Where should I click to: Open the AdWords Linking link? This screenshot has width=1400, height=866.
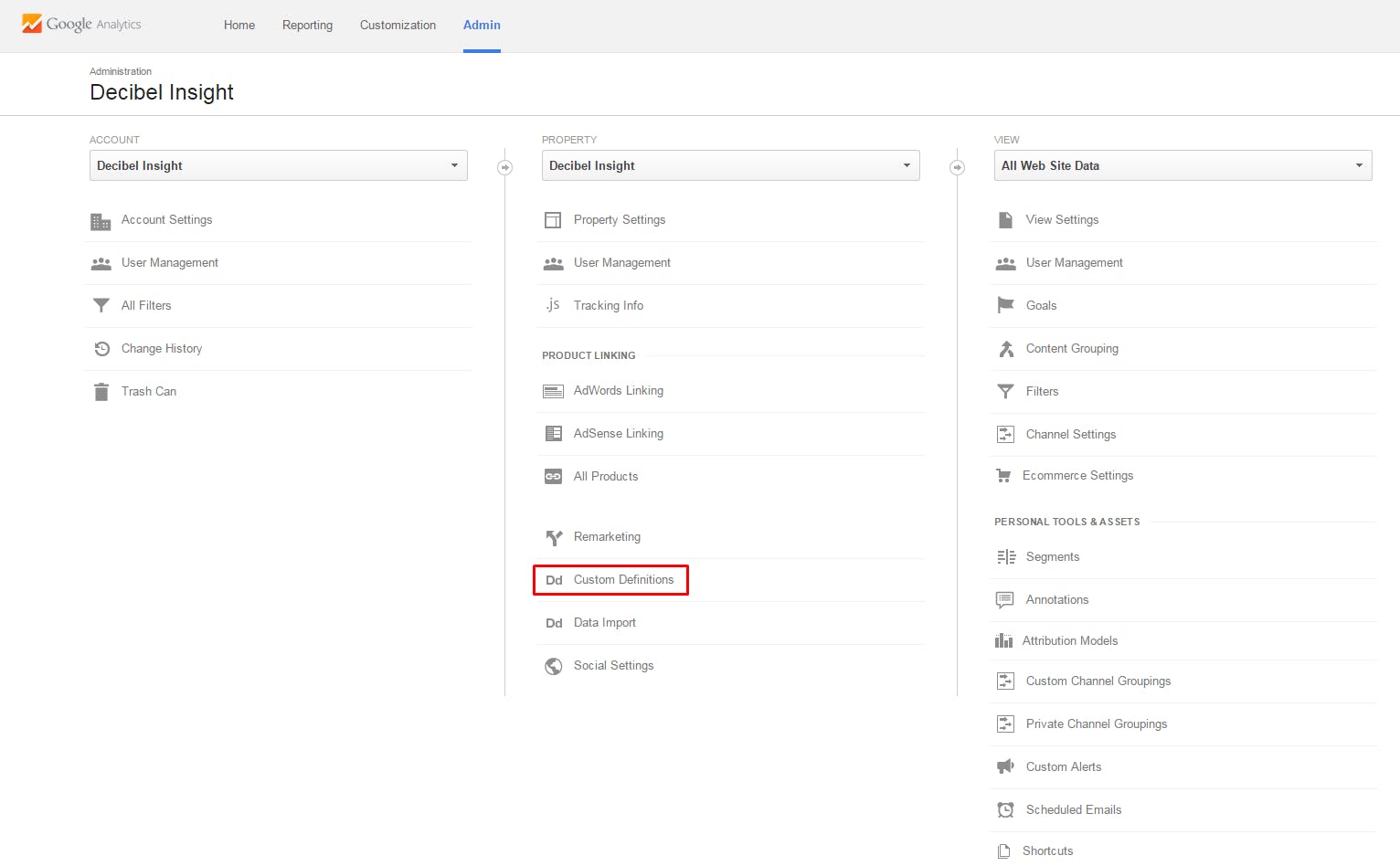pyautogui.click(x=619, y=391)
